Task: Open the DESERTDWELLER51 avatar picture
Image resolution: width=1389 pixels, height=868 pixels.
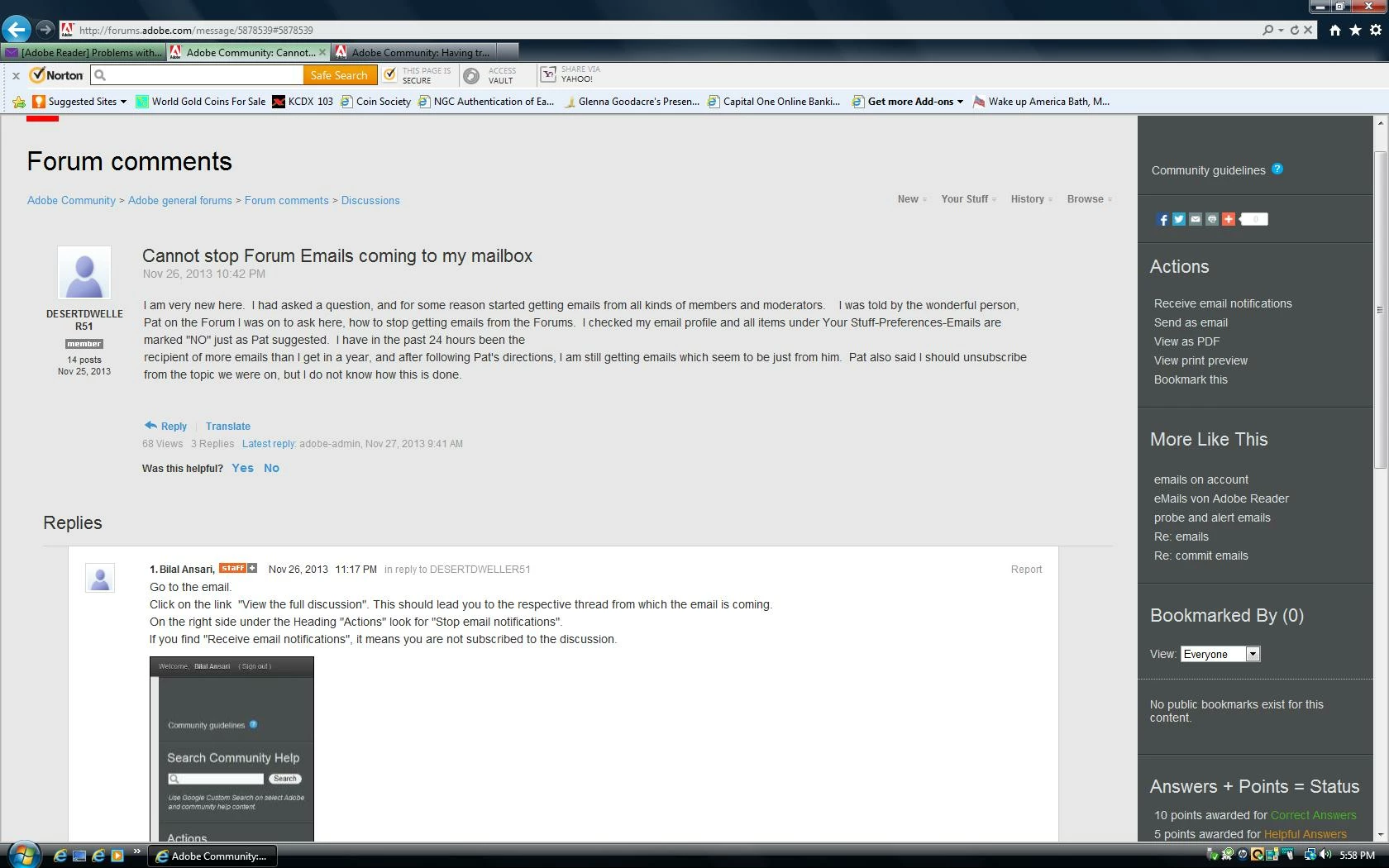Action: pos(84,272)
